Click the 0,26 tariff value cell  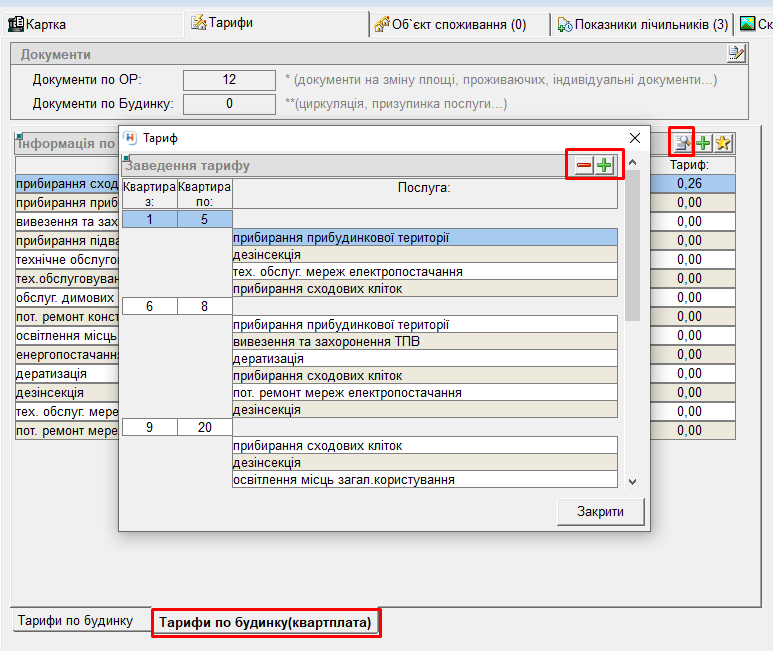tap(689, 184)
